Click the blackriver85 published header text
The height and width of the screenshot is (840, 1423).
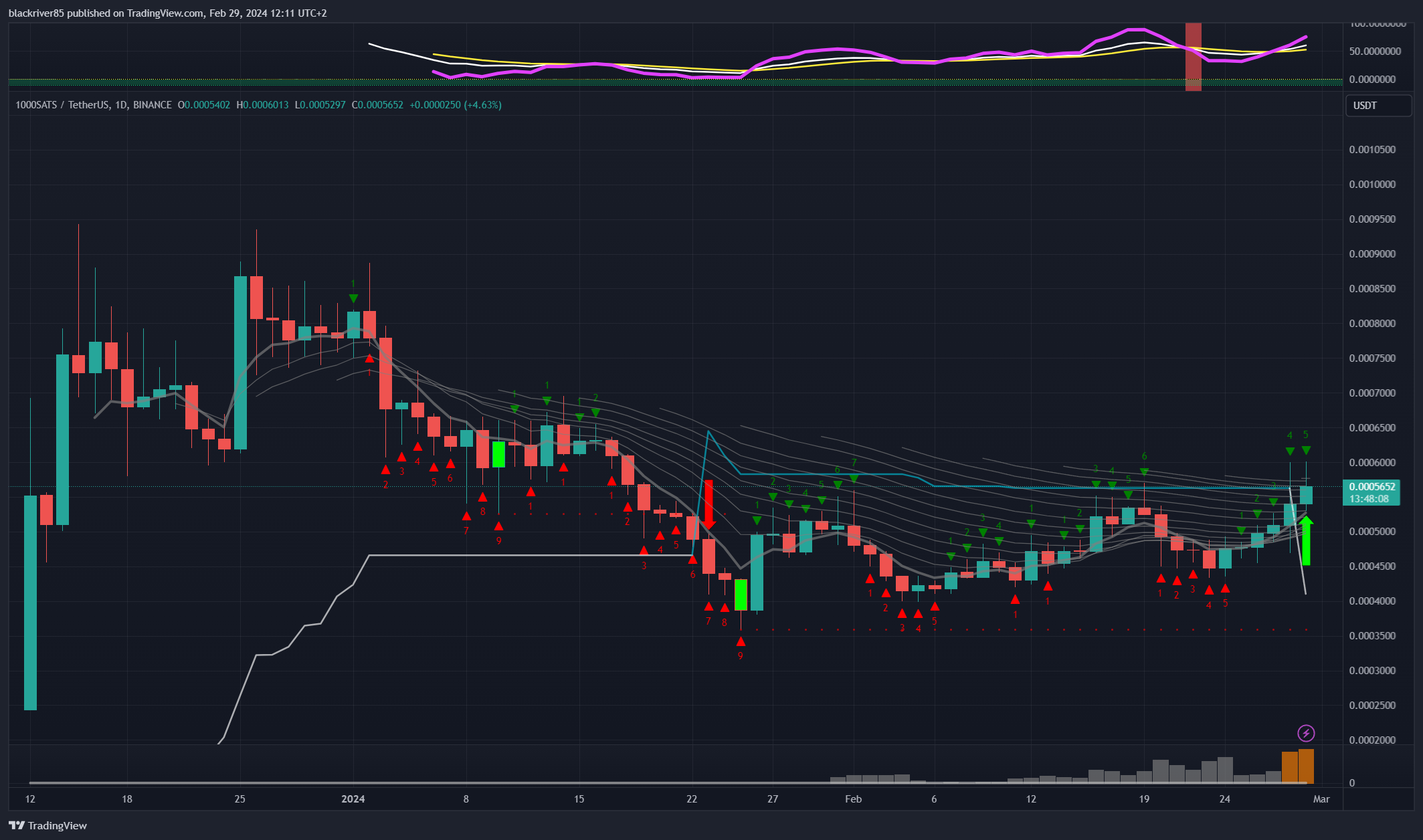tap(167, 13)
